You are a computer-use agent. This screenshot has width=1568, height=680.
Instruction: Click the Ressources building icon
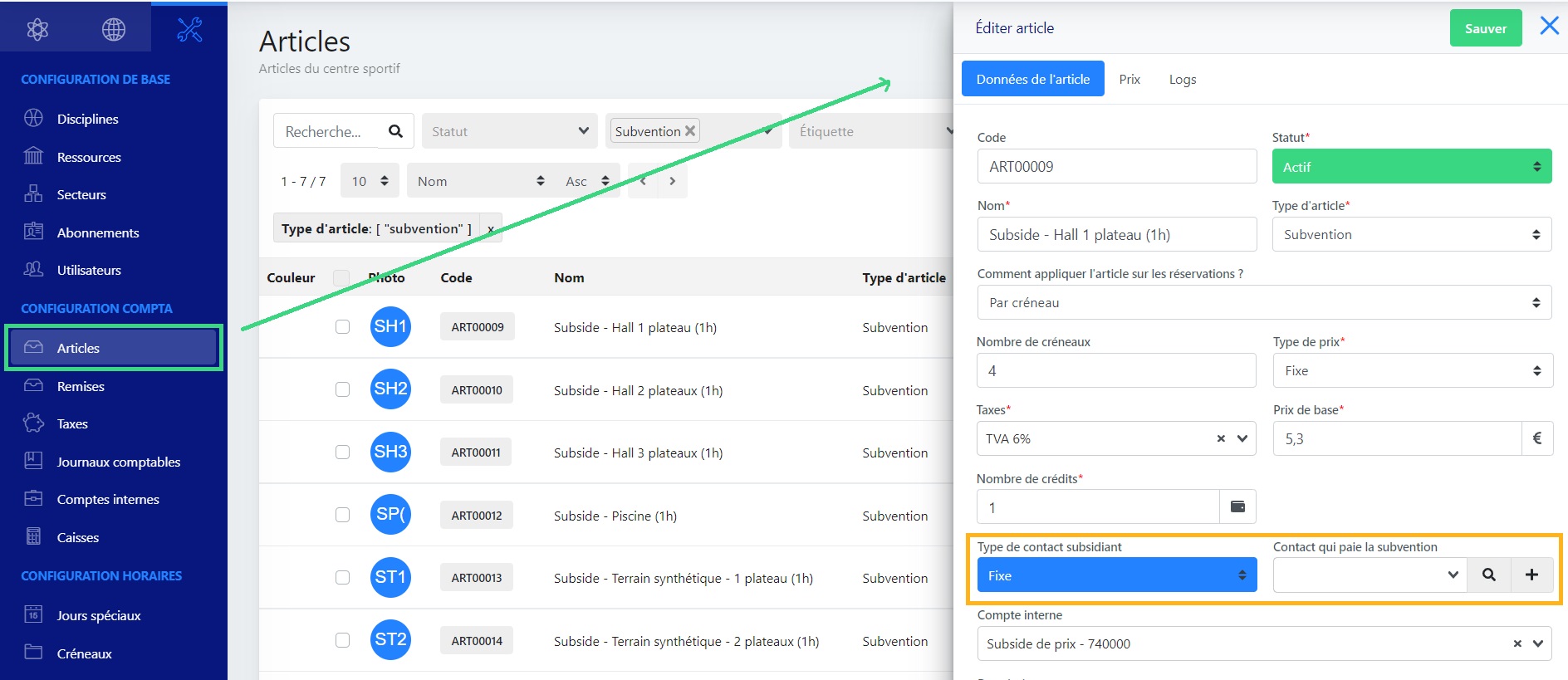[33, 156]
